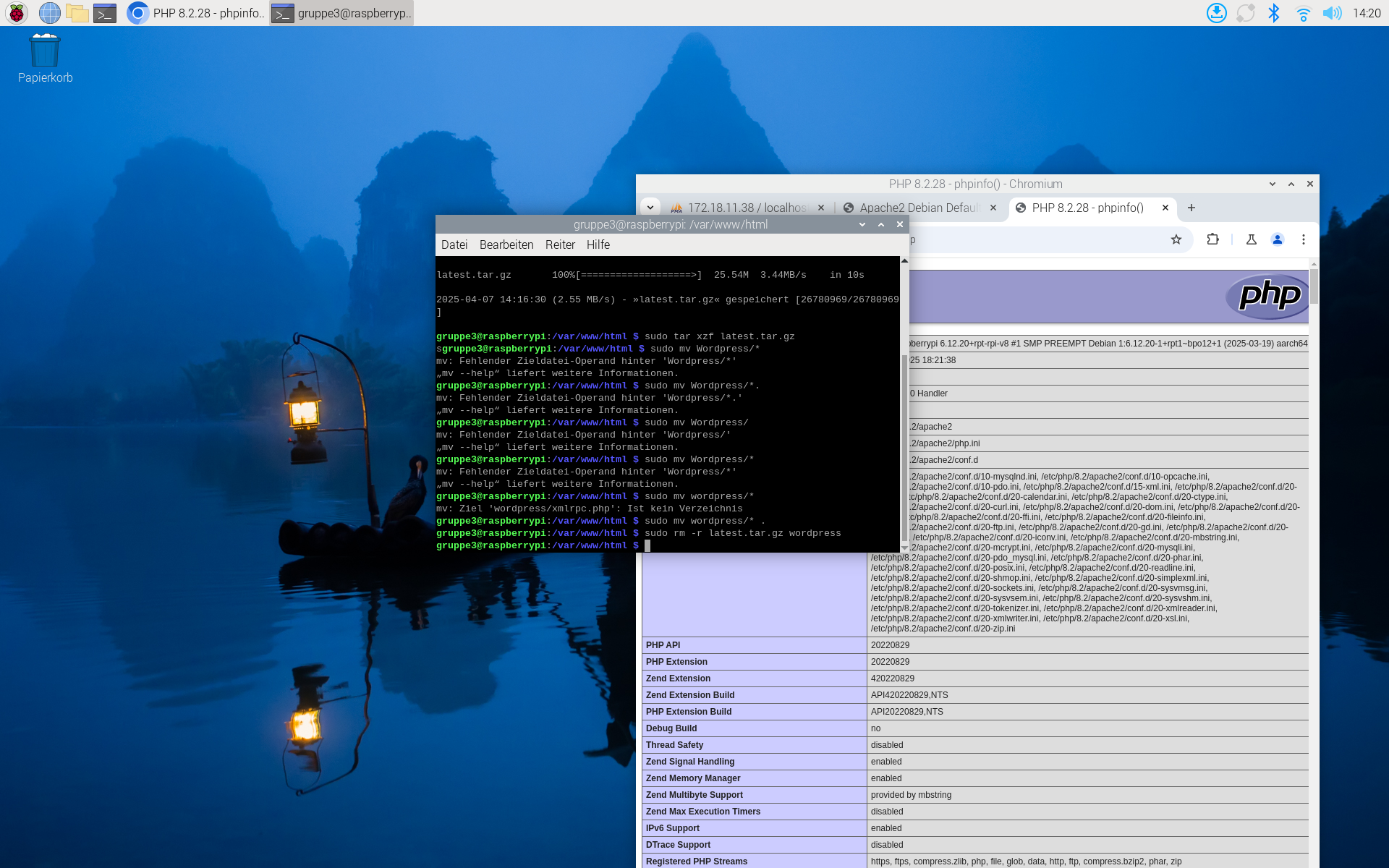The image size is (1389, 868).
Task: Click the 'API420220829,NTS' value cell
Action: point(1088,695)
